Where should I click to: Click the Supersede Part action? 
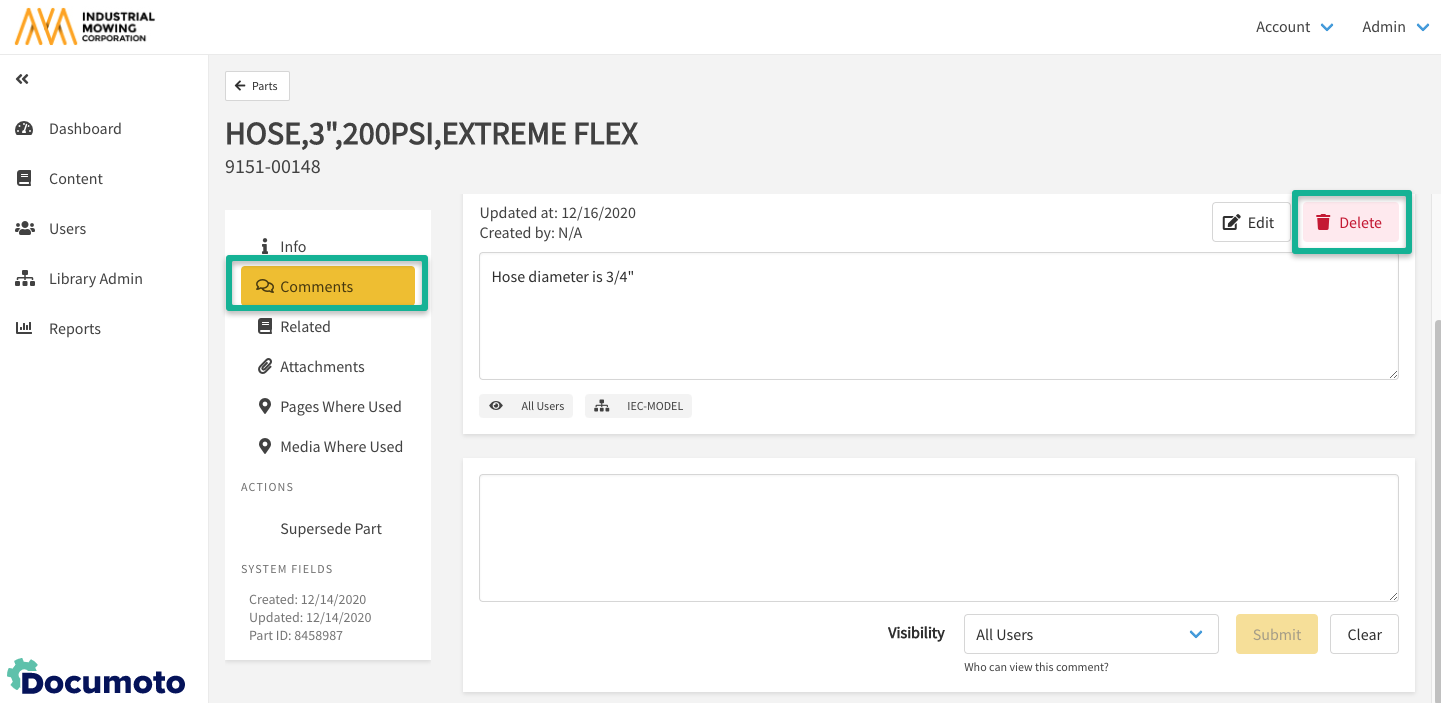pos(330,529)
